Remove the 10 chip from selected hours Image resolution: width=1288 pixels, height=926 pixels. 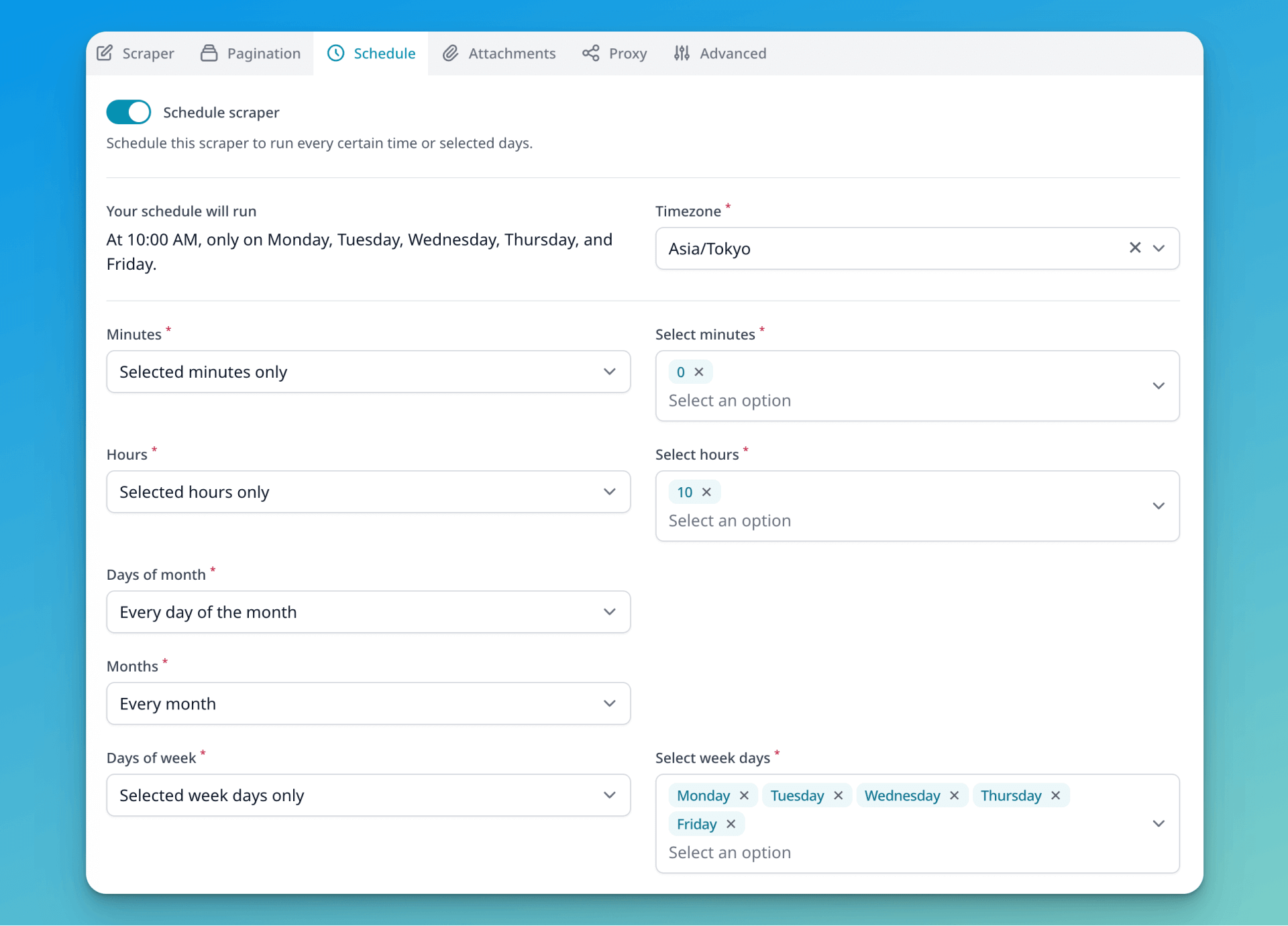pos(707,492)
